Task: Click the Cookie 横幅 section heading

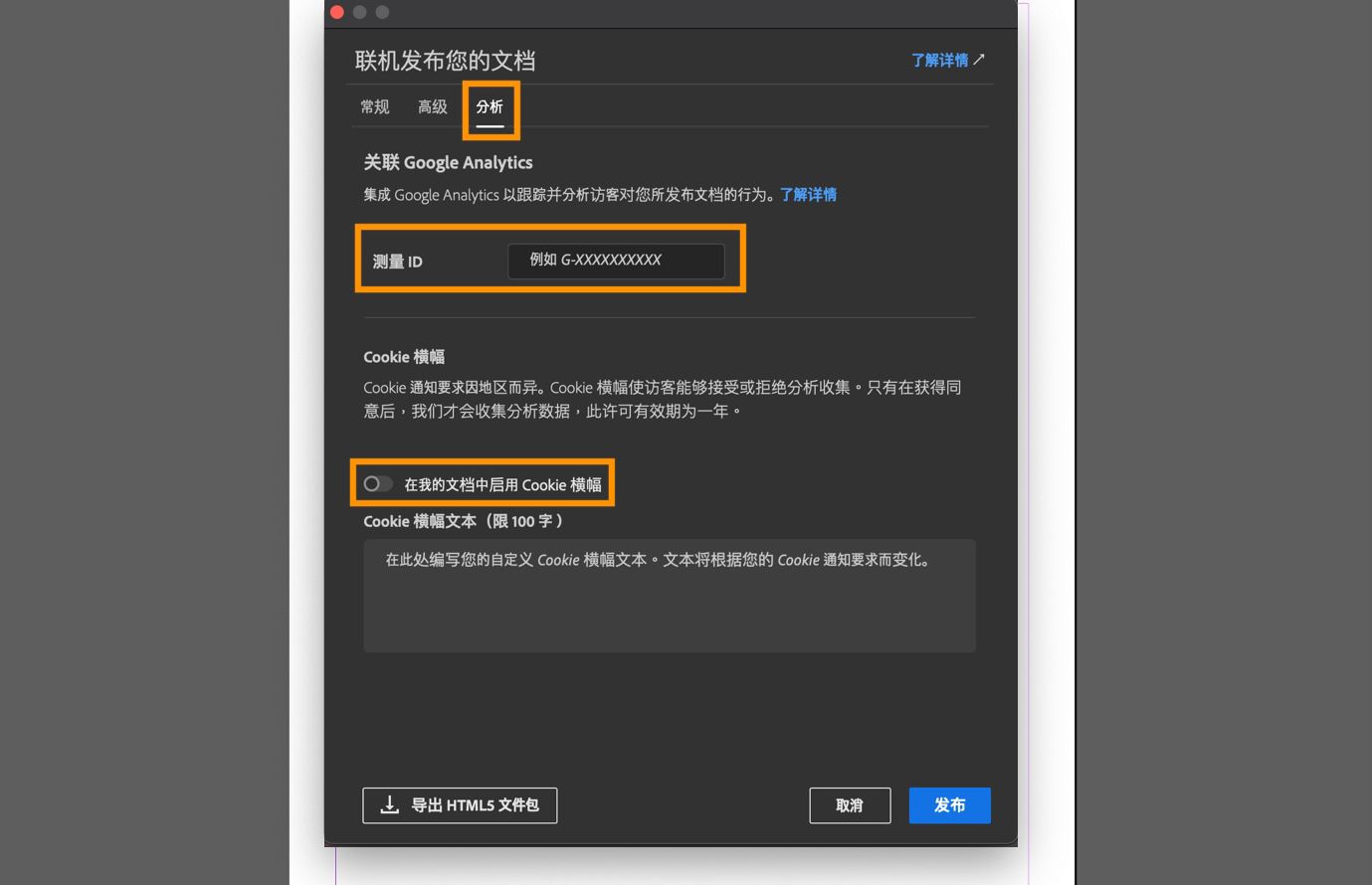Action: coord(404,357)
